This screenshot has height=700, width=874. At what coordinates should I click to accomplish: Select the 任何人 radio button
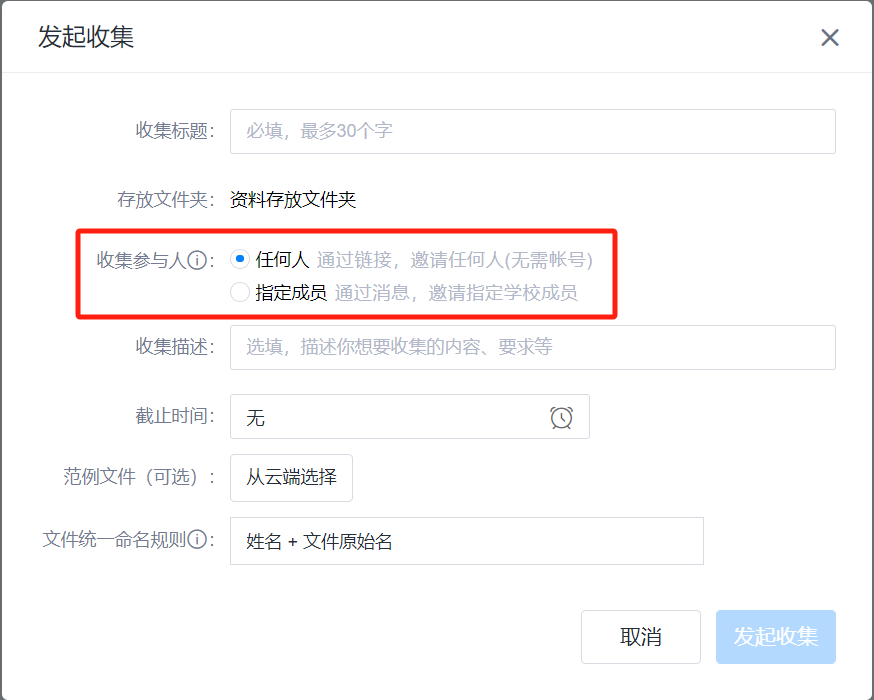pyautogui.click(x=239, y=260)
